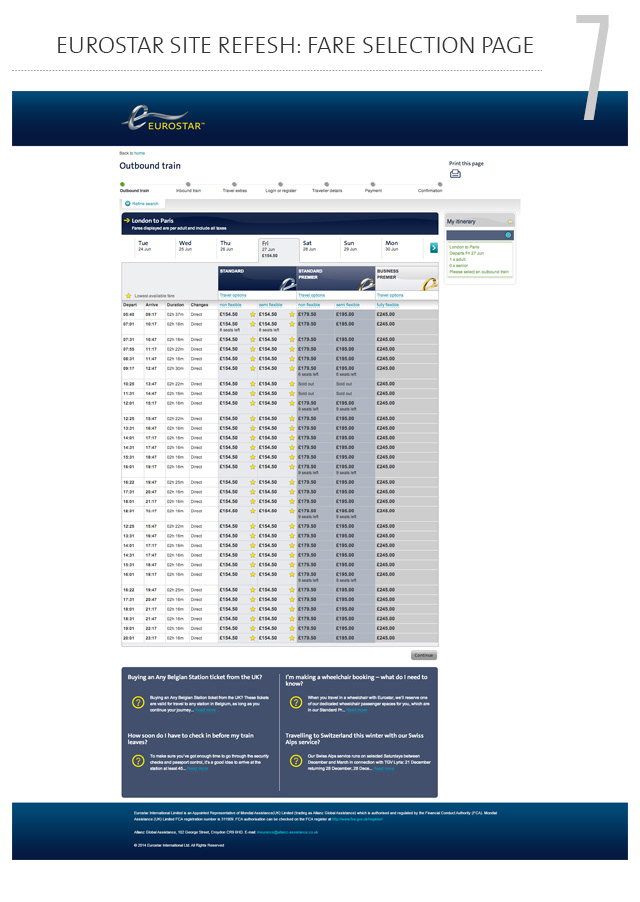Click the question mark icon for Swiss Alps service
This screenshot has width=640, height=902.
click(x=296, y=760)
